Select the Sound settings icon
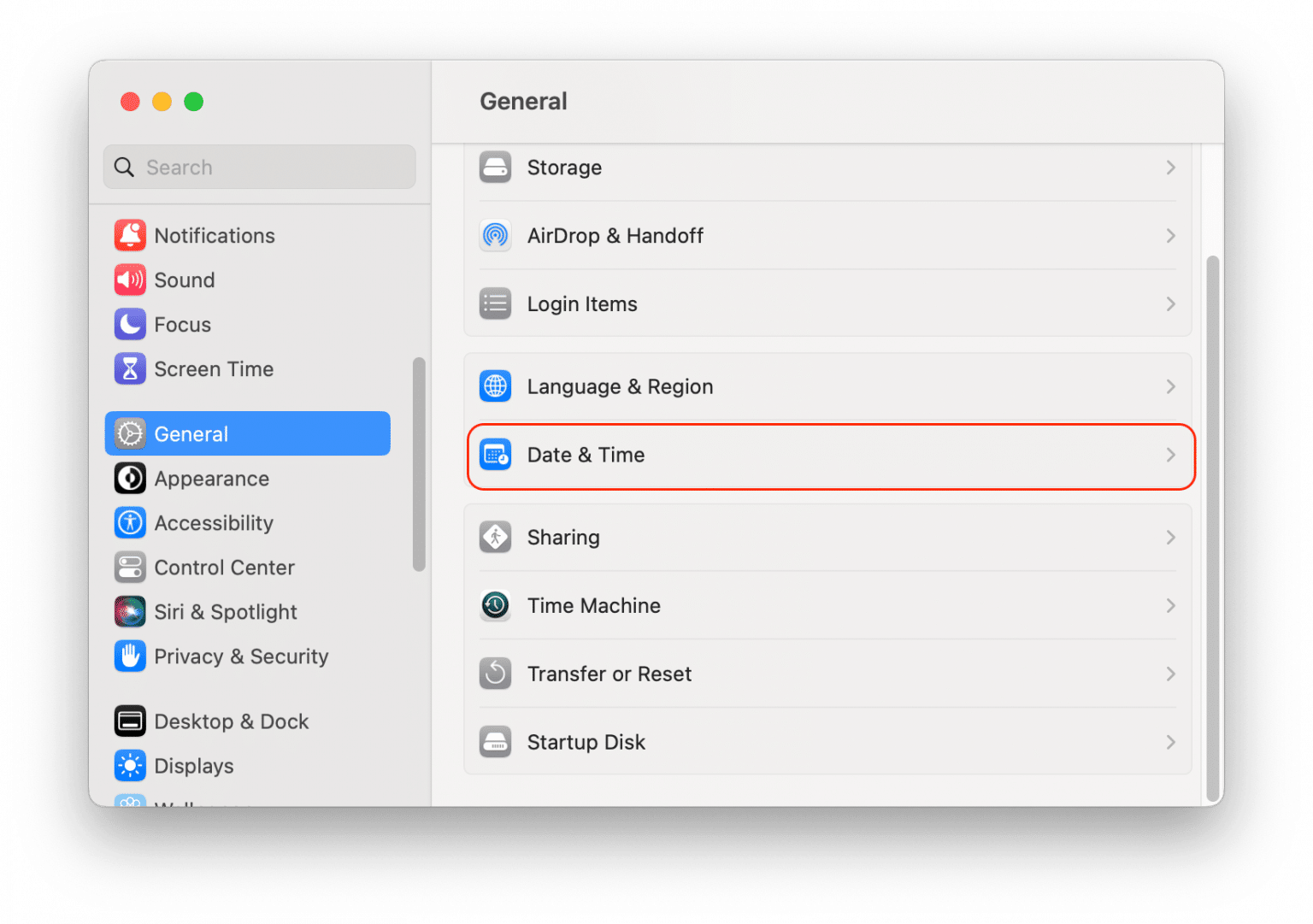Viewport: 1313px width, 924px height. (130, 280)
